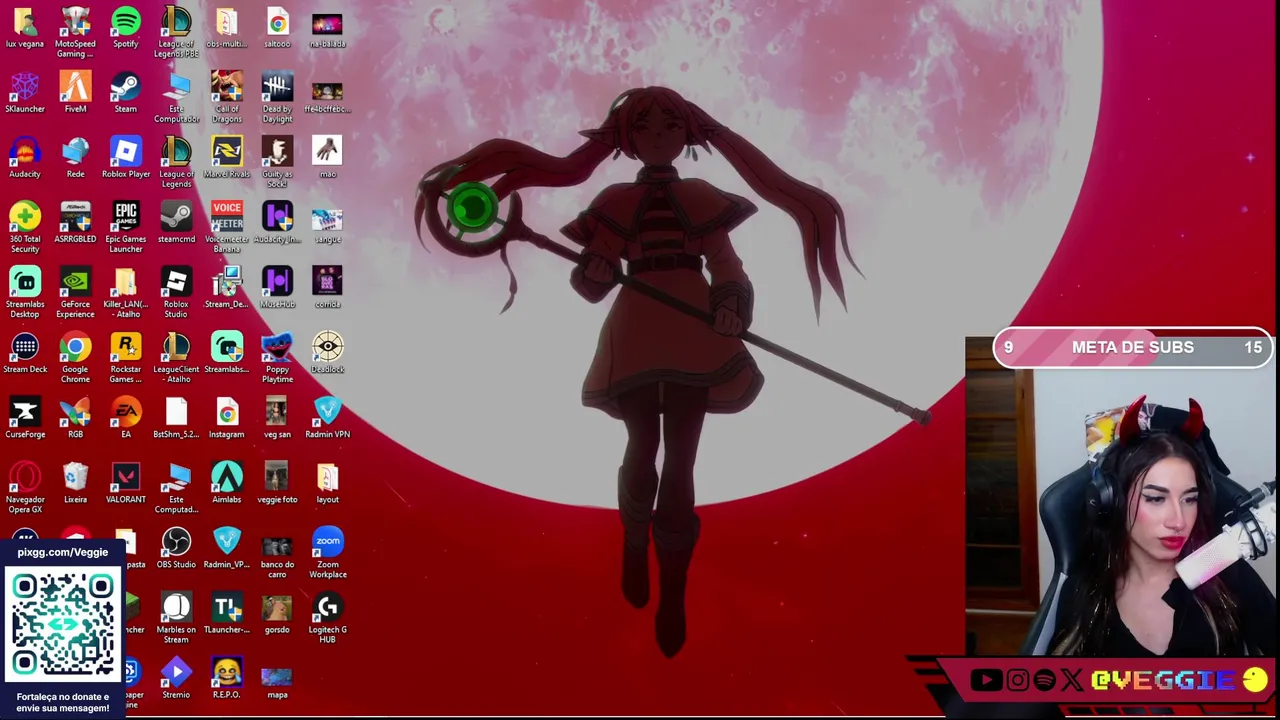Select the corrida image file
This screenshot has height=720, width=1280.
(x=327, y=287)
